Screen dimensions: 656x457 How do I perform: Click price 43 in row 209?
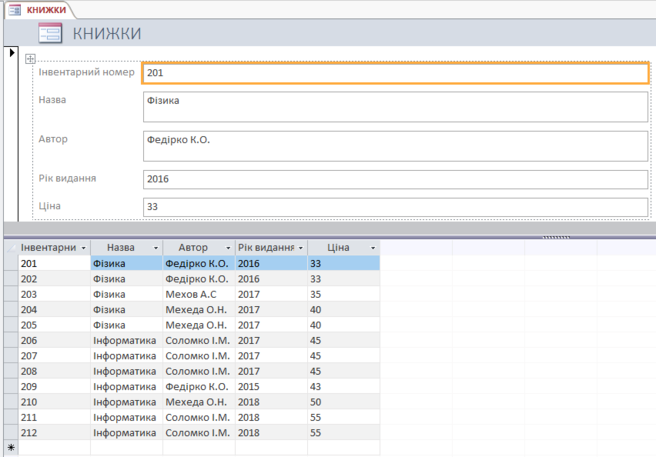[343, 386]
